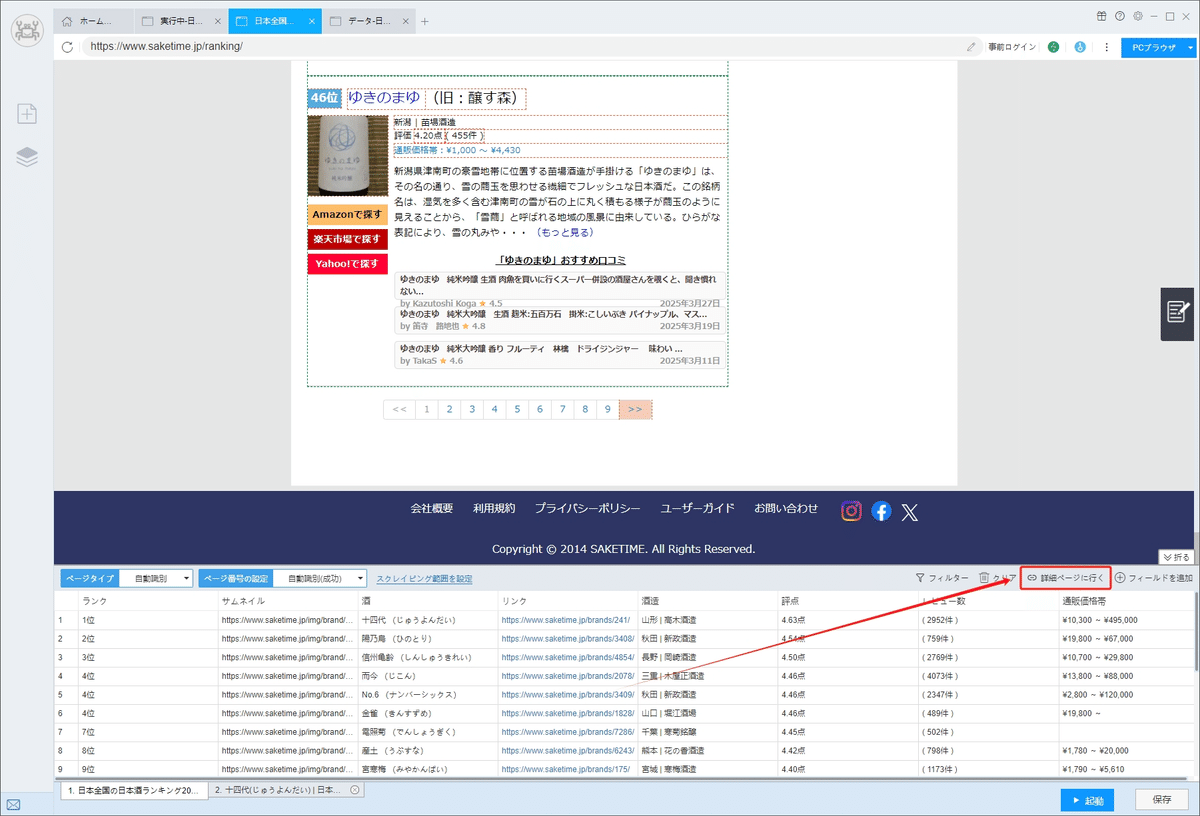This screenshot has width=1200, height=816.
Task: Open the three-dot more menu
Action: [x=1107, y=46]
